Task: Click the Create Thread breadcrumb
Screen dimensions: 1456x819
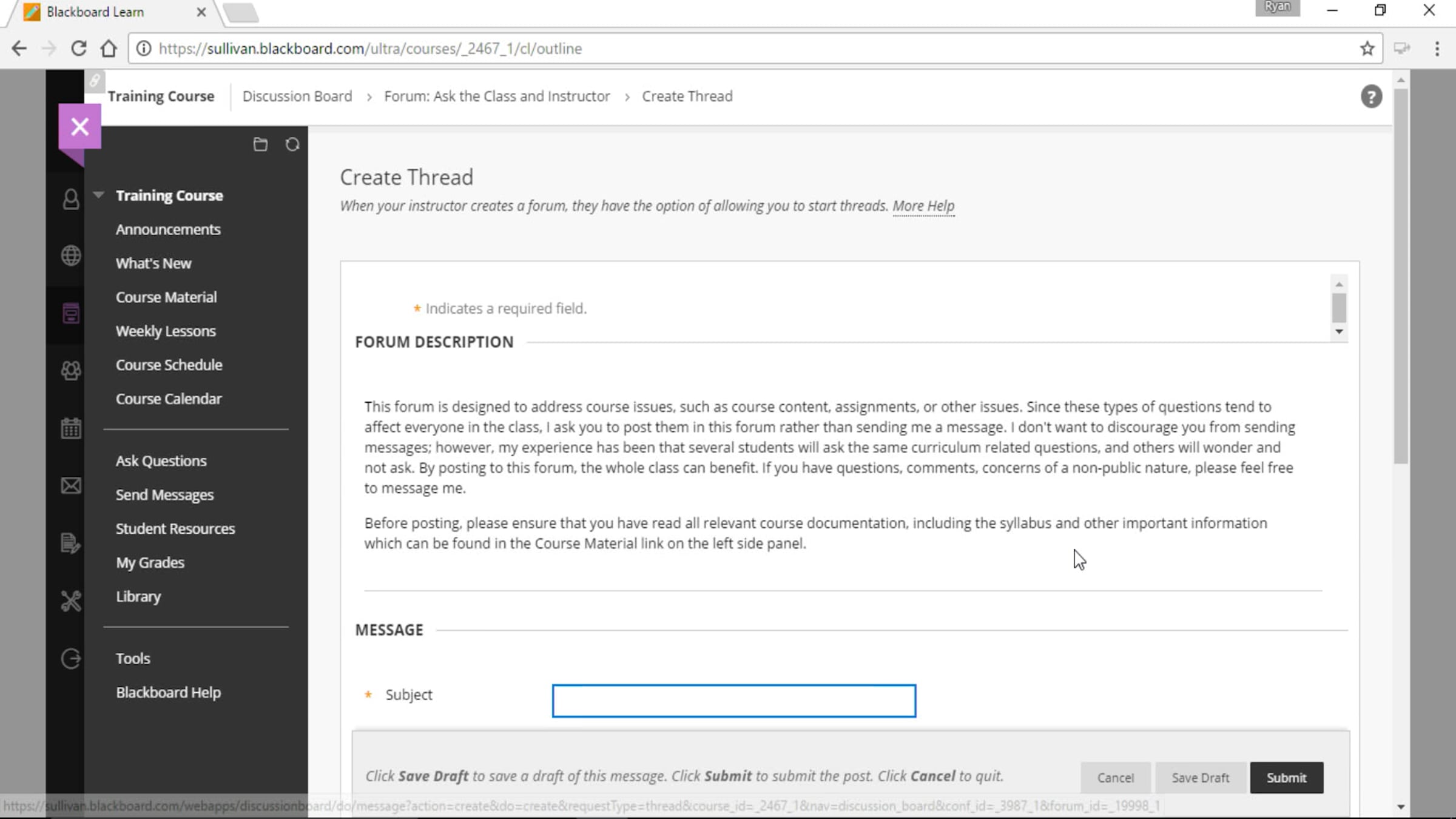Action: [x=687, y=96]
